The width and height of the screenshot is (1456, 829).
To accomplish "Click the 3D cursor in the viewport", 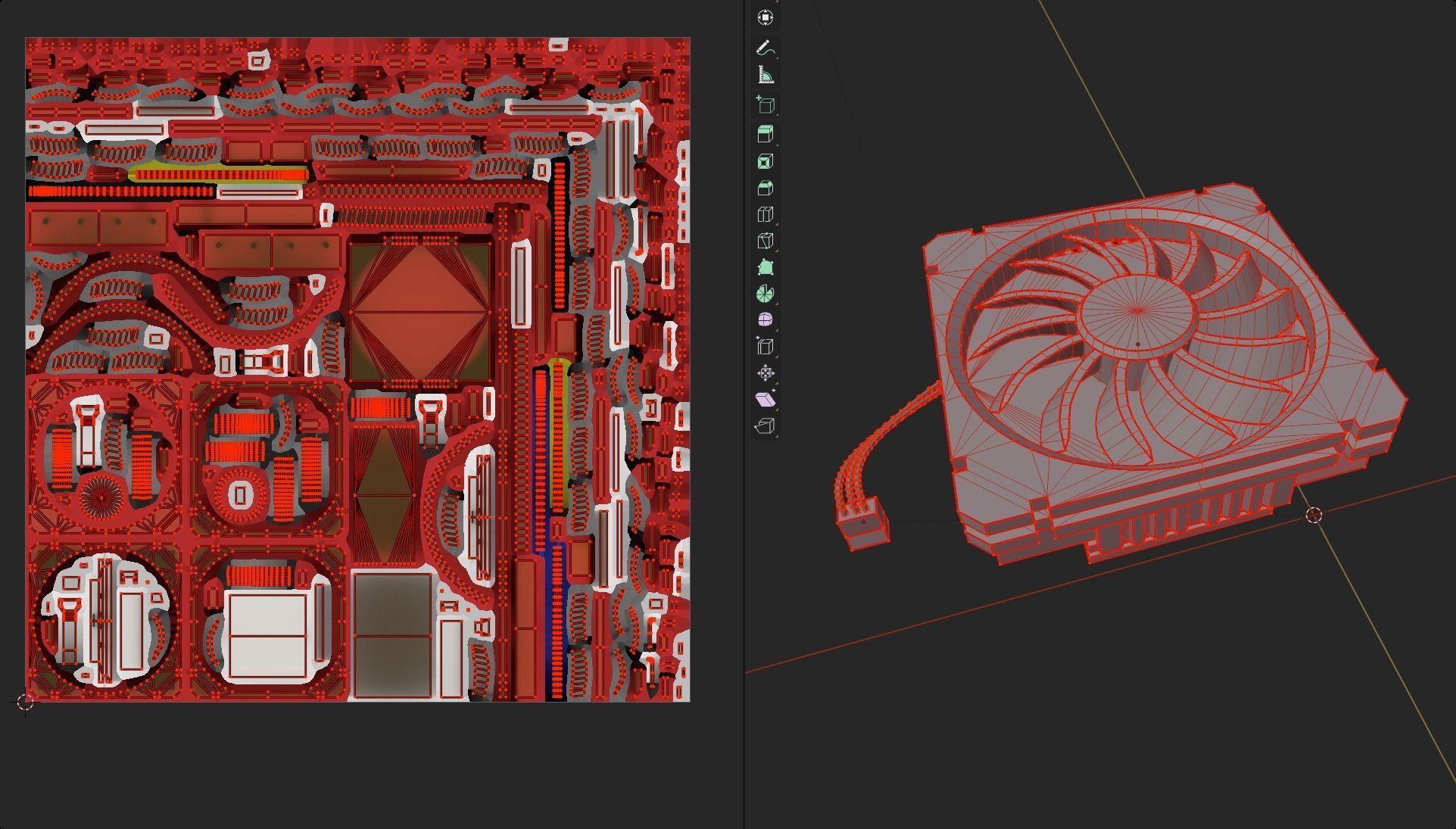I will point(1314,515).
